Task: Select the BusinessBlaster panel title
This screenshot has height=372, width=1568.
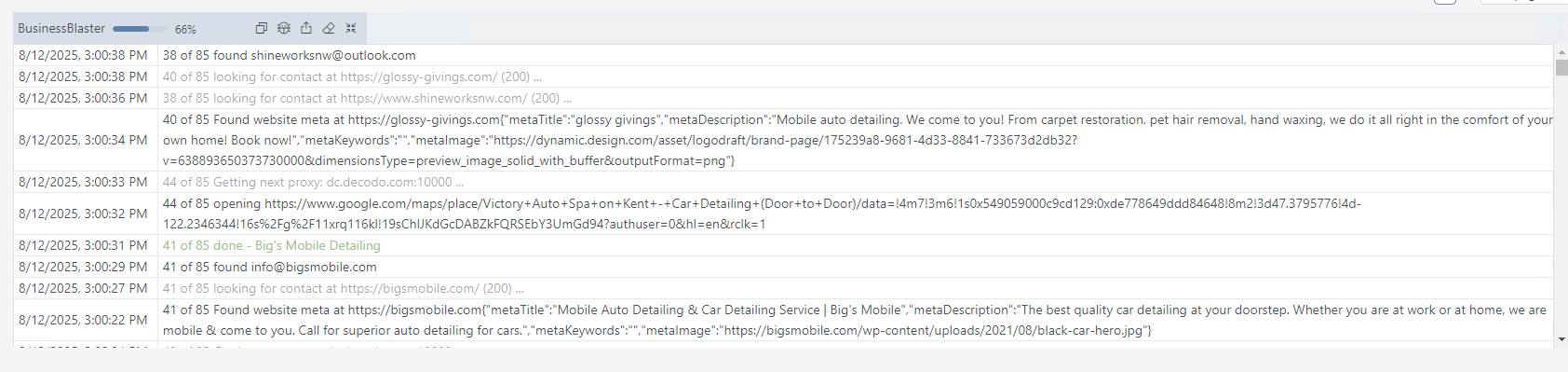Action: point(61,29)
